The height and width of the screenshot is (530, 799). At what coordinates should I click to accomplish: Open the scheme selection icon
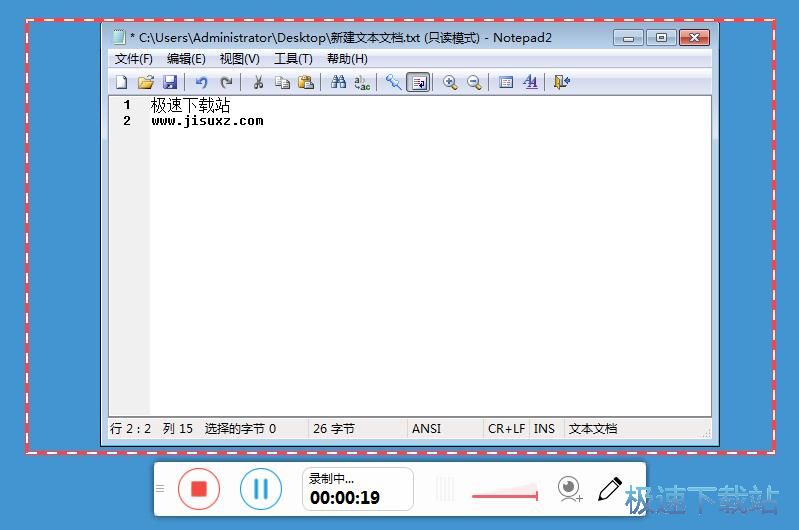click(x=506, y=82)
